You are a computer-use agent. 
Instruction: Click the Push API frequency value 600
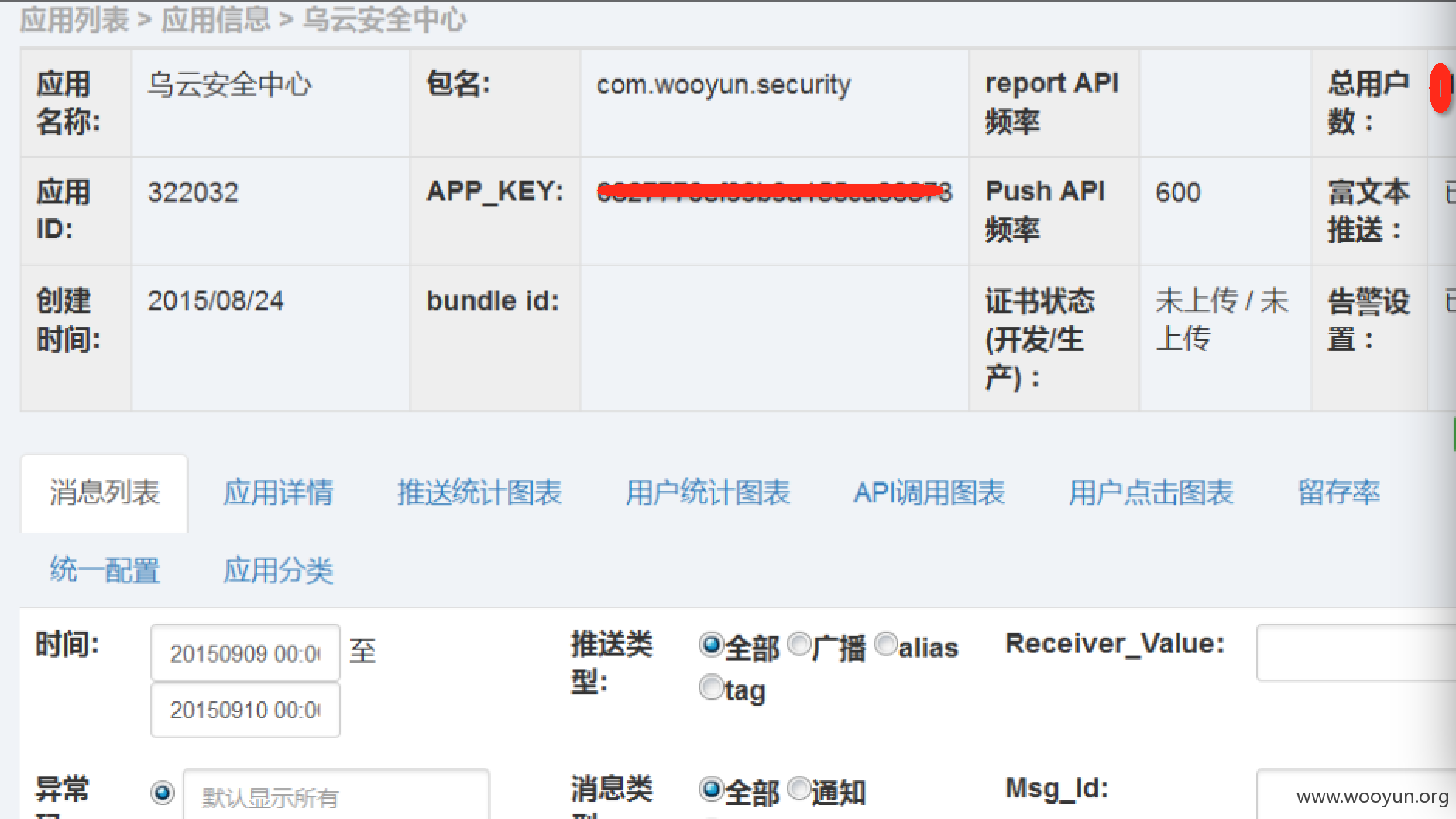tap(1178, 192)
